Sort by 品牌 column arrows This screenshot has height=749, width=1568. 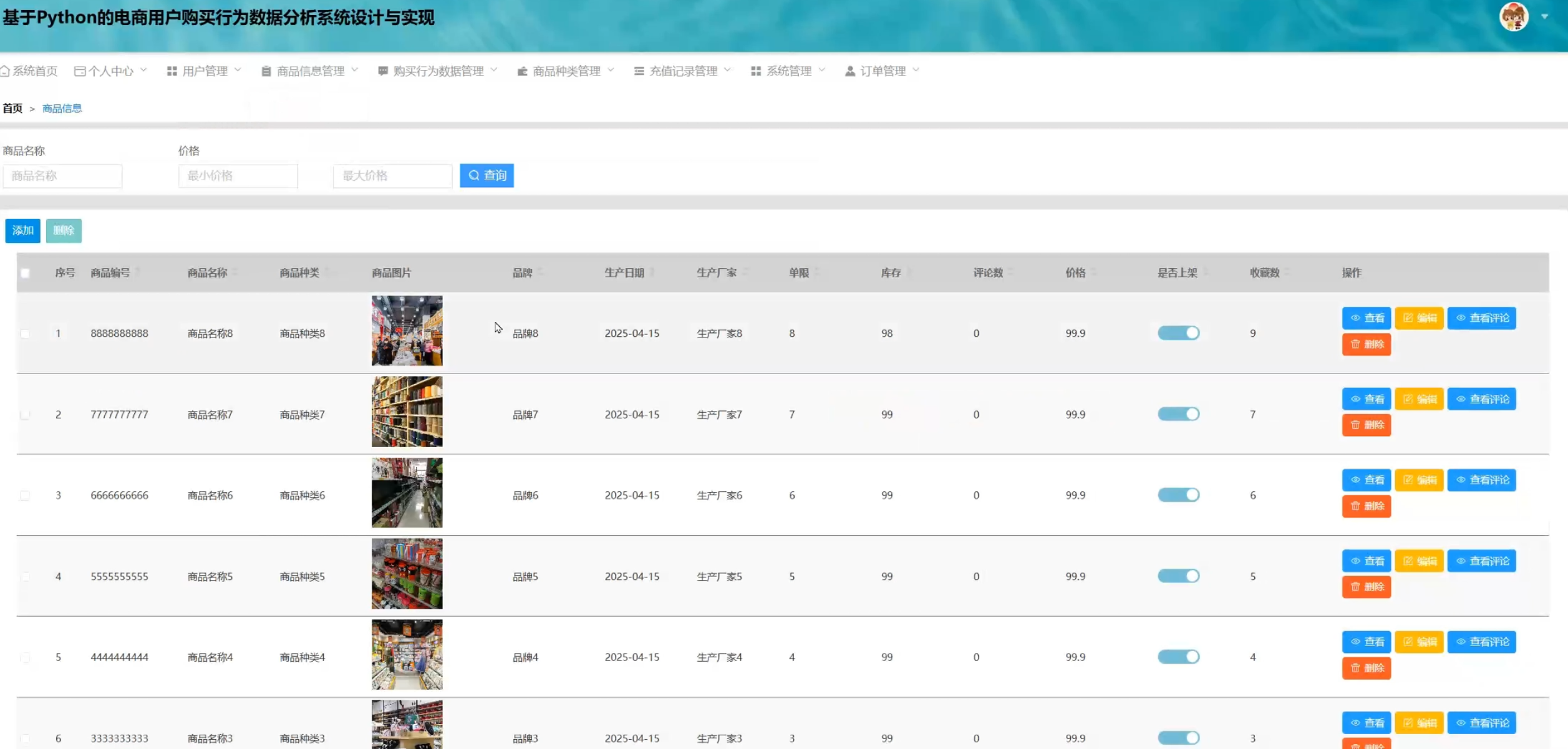[540, 272]
